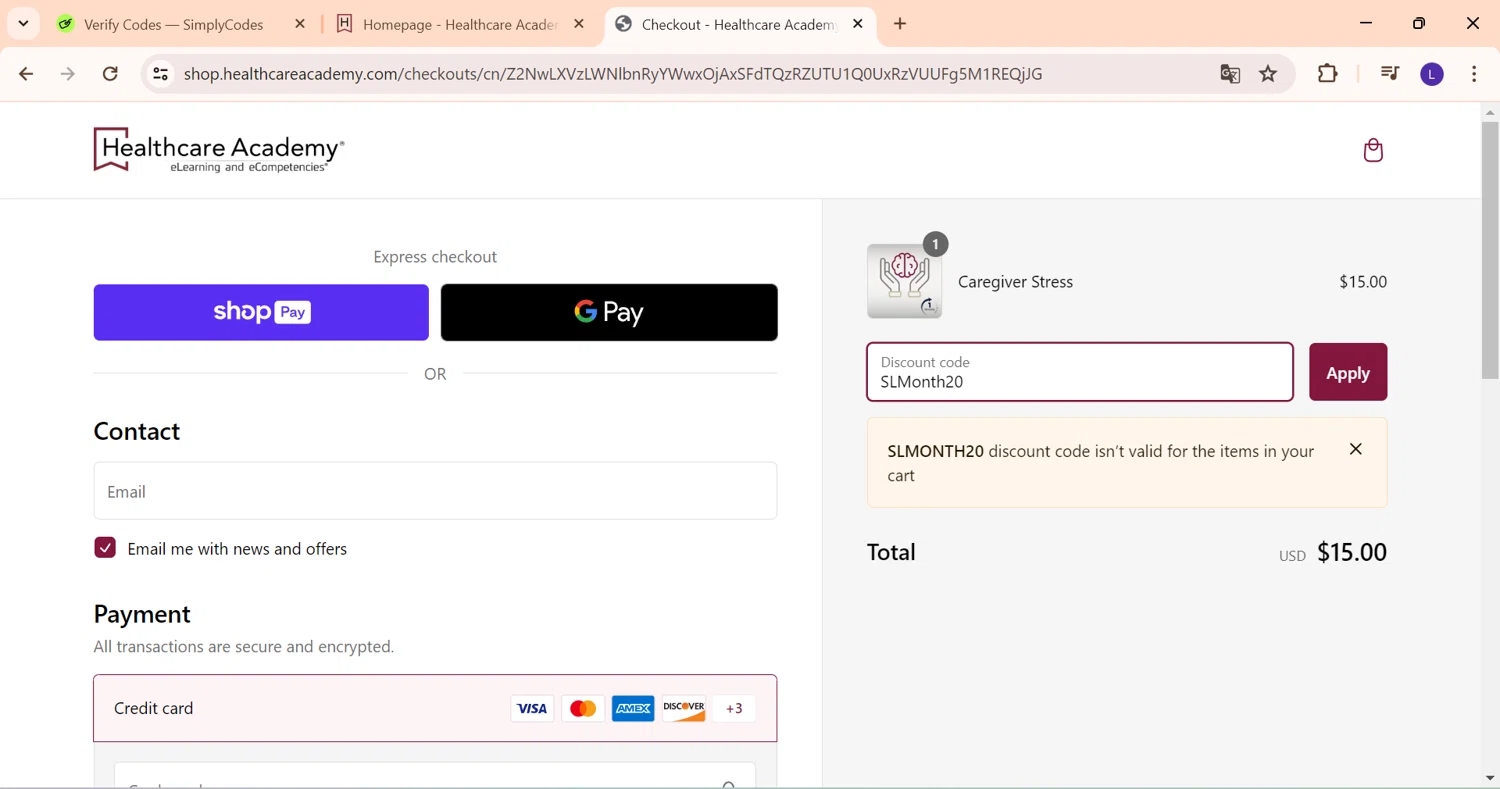
Task: Expand the tab search dropdown arrow
Action: (23, 24)
